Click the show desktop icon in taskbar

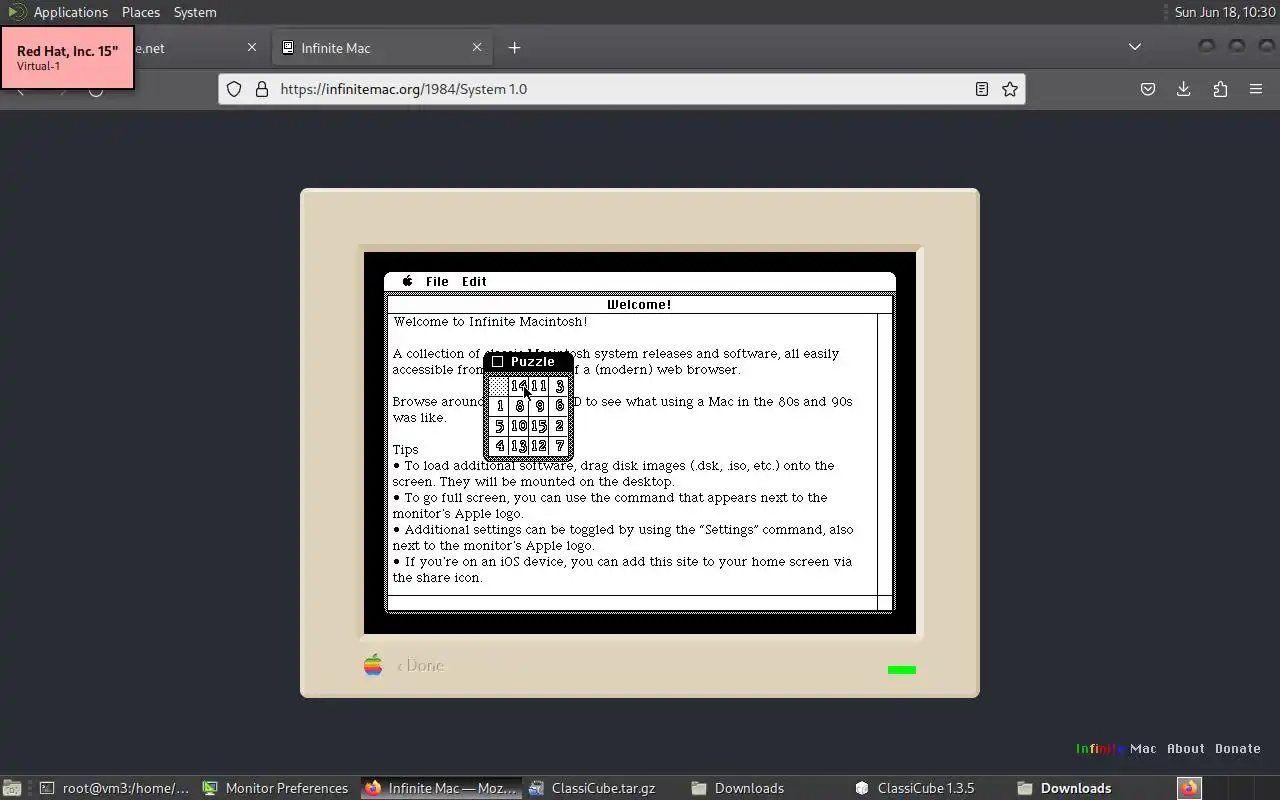11,788
